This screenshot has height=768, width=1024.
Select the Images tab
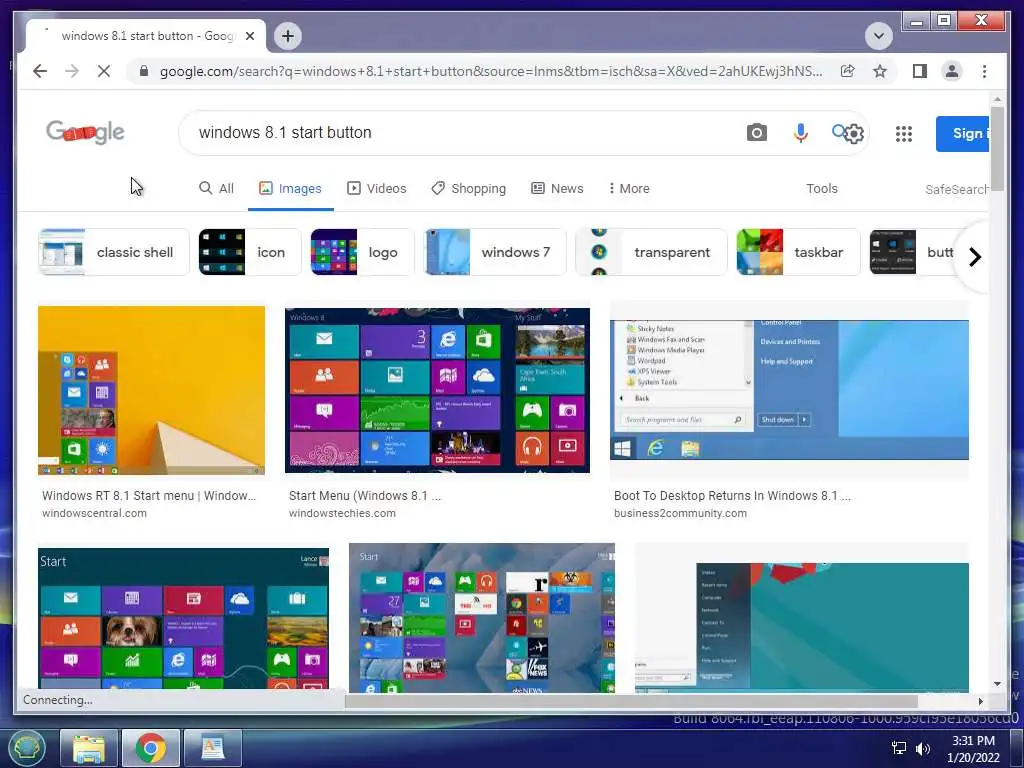coord(291,188)
